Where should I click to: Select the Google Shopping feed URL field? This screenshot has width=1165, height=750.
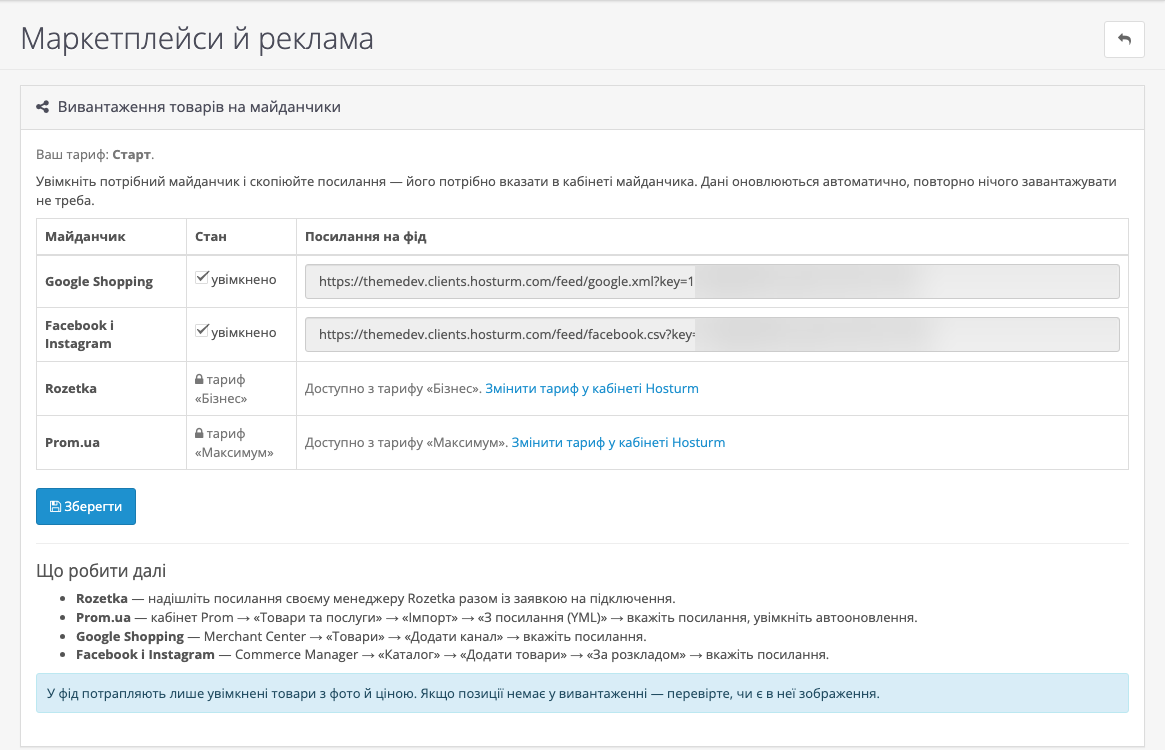coord(712,282)
